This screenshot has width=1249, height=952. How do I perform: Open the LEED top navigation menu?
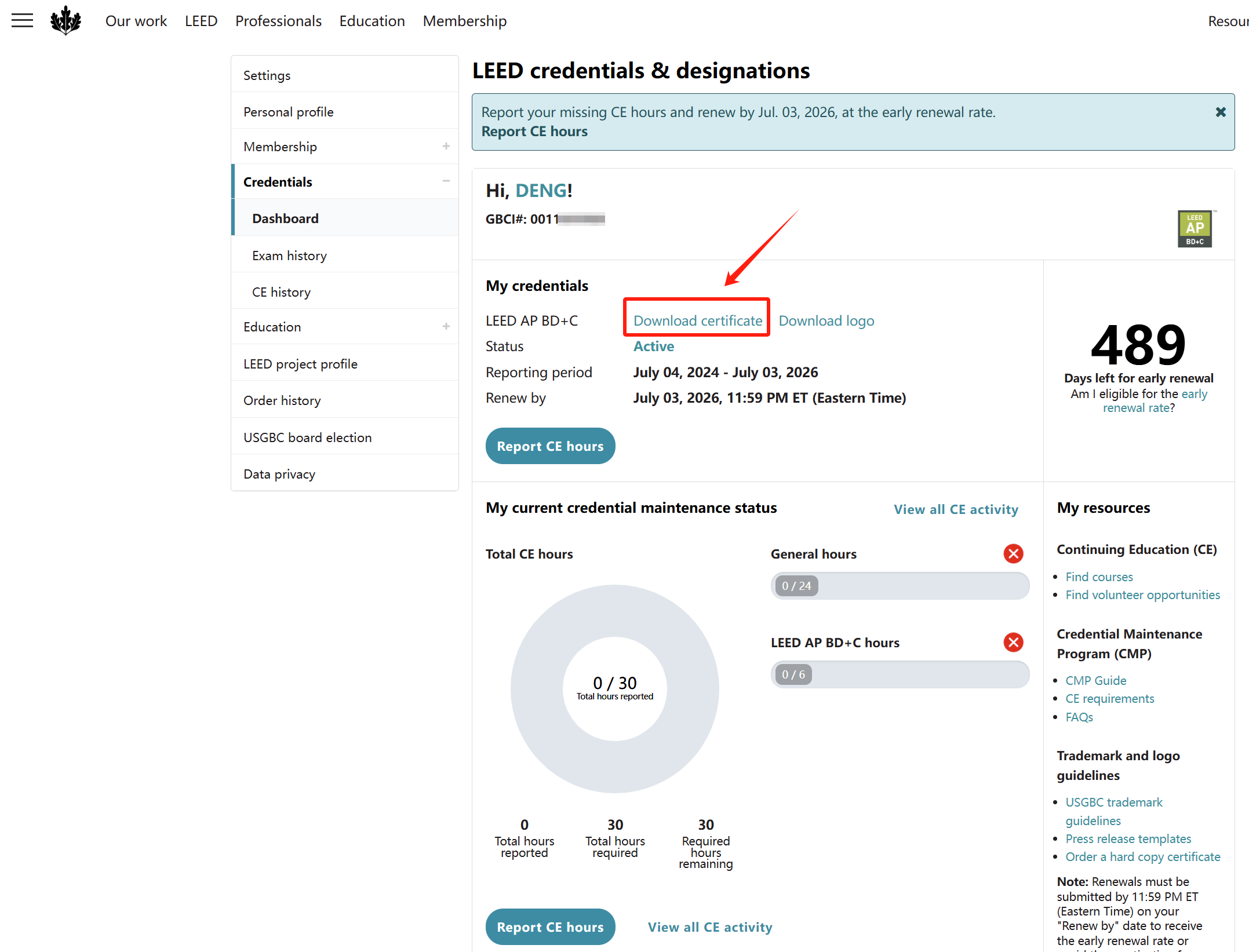201,21
